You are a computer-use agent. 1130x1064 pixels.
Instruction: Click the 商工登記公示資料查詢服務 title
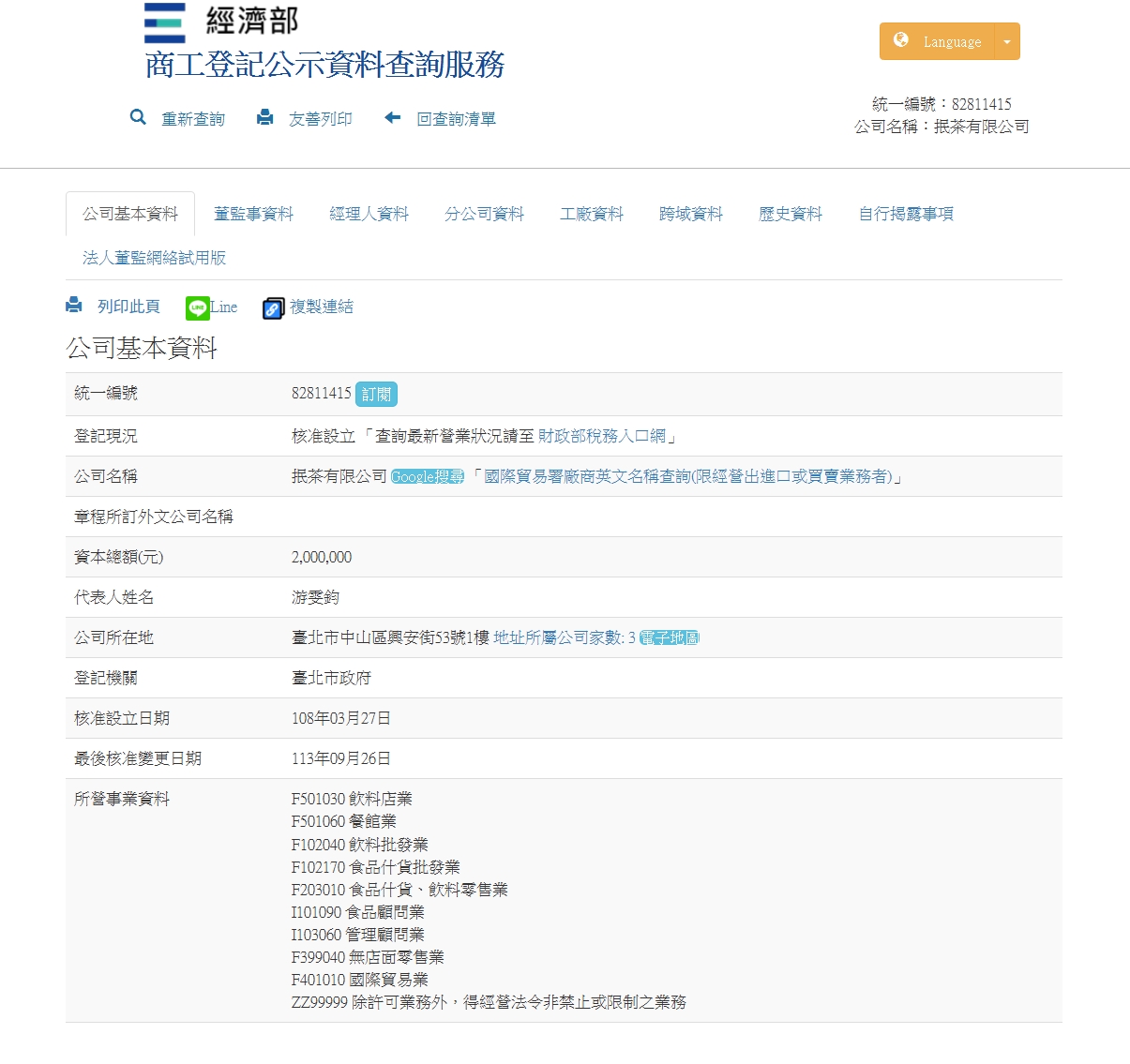coord(324,65)
